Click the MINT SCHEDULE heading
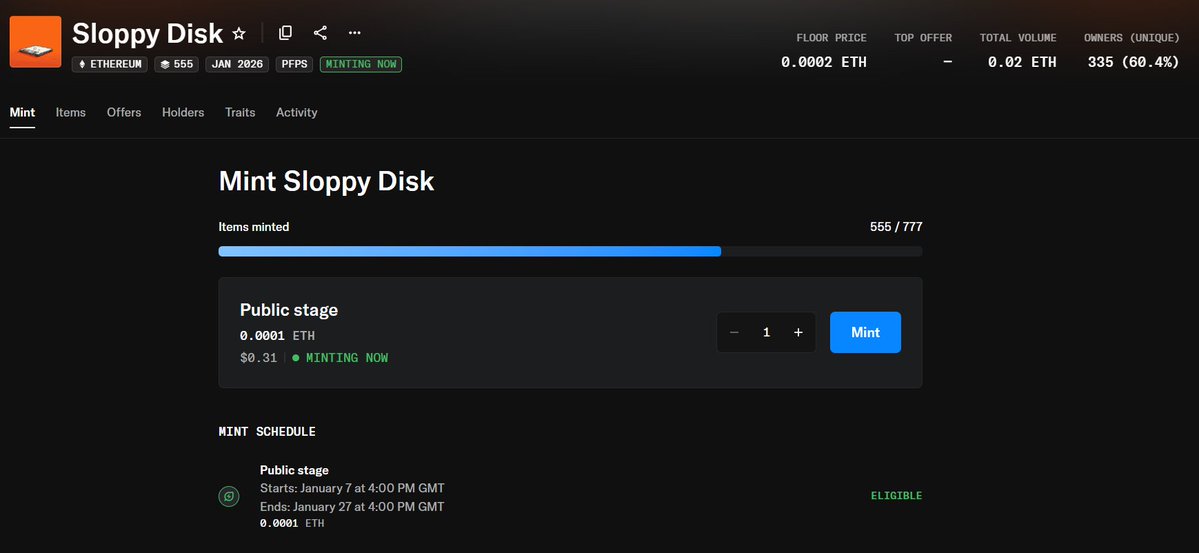 click(x=268, y=432)
